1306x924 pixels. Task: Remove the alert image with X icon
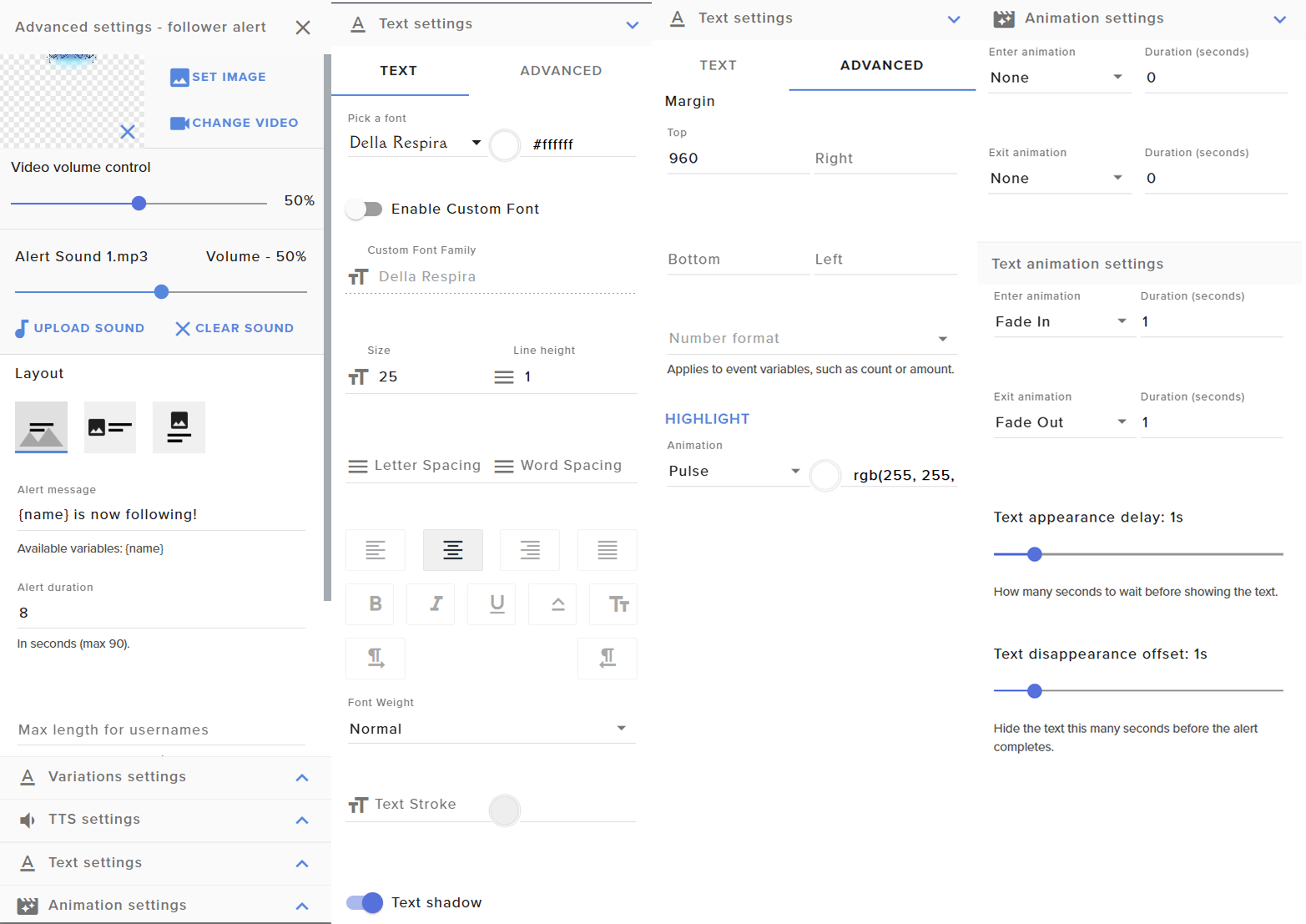(128, 132)
